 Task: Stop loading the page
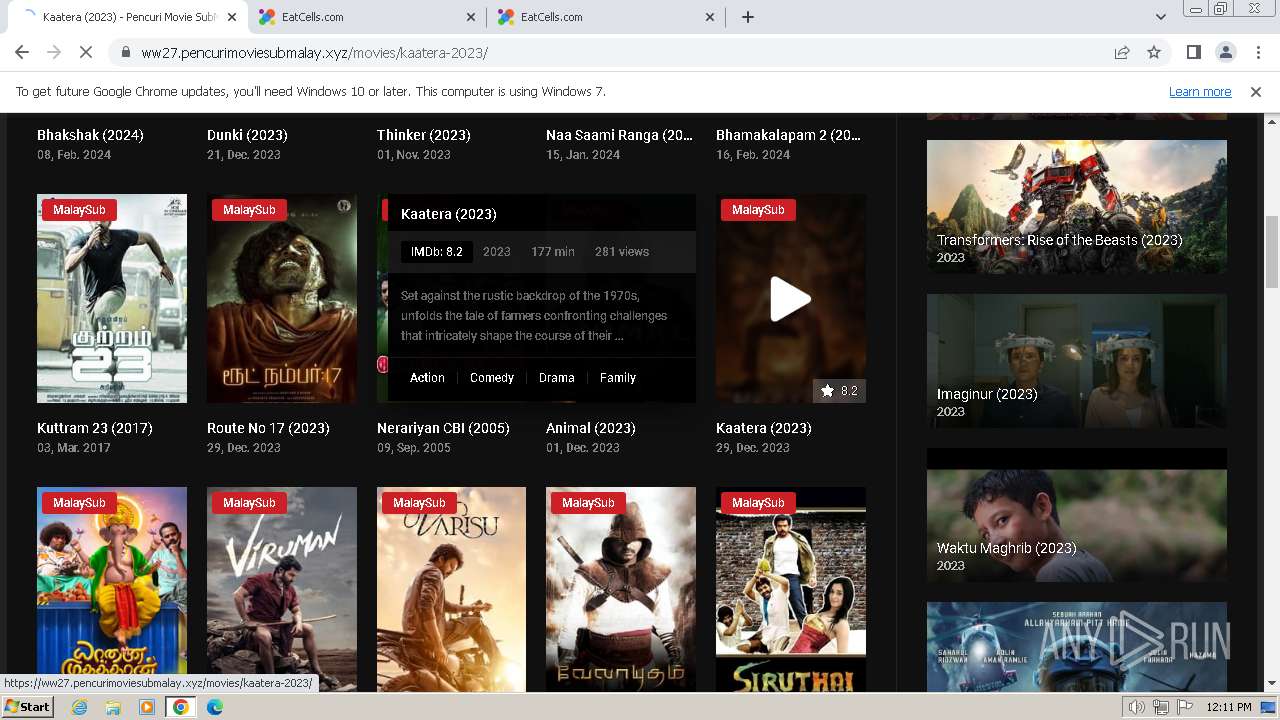(x=86, y=52)
